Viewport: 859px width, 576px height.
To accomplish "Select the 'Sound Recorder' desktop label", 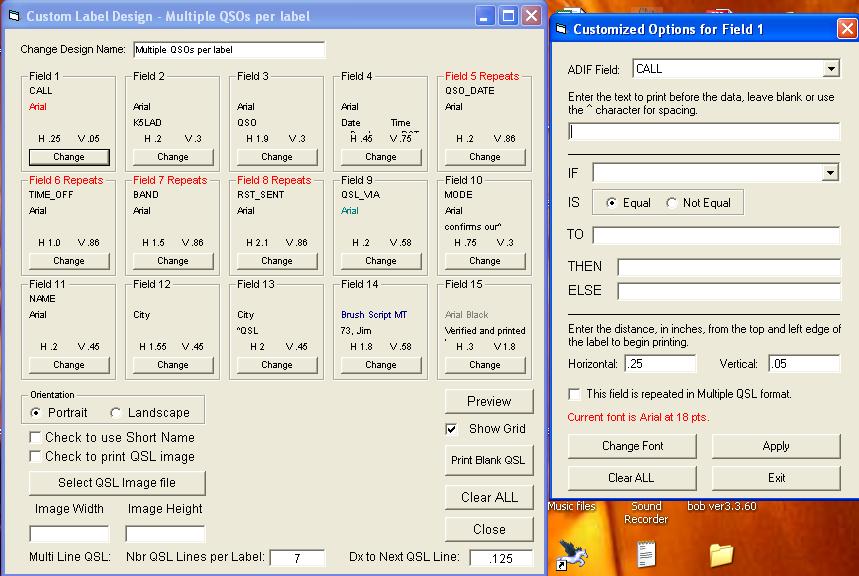I will [646, 513].
